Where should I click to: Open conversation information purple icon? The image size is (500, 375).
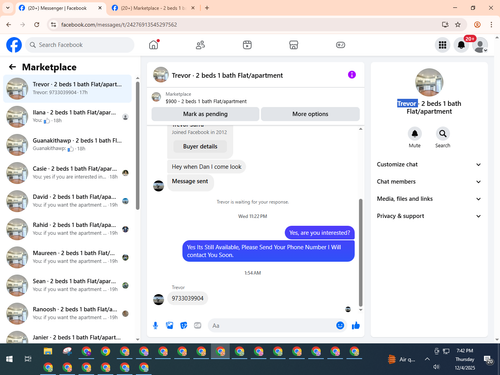click(352, 75)
